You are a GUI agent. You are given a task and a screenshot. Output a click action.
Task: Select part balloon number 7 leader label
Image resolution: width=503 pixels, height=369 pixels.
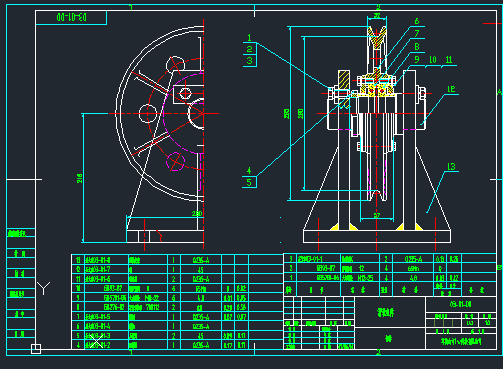coord(417,34)
